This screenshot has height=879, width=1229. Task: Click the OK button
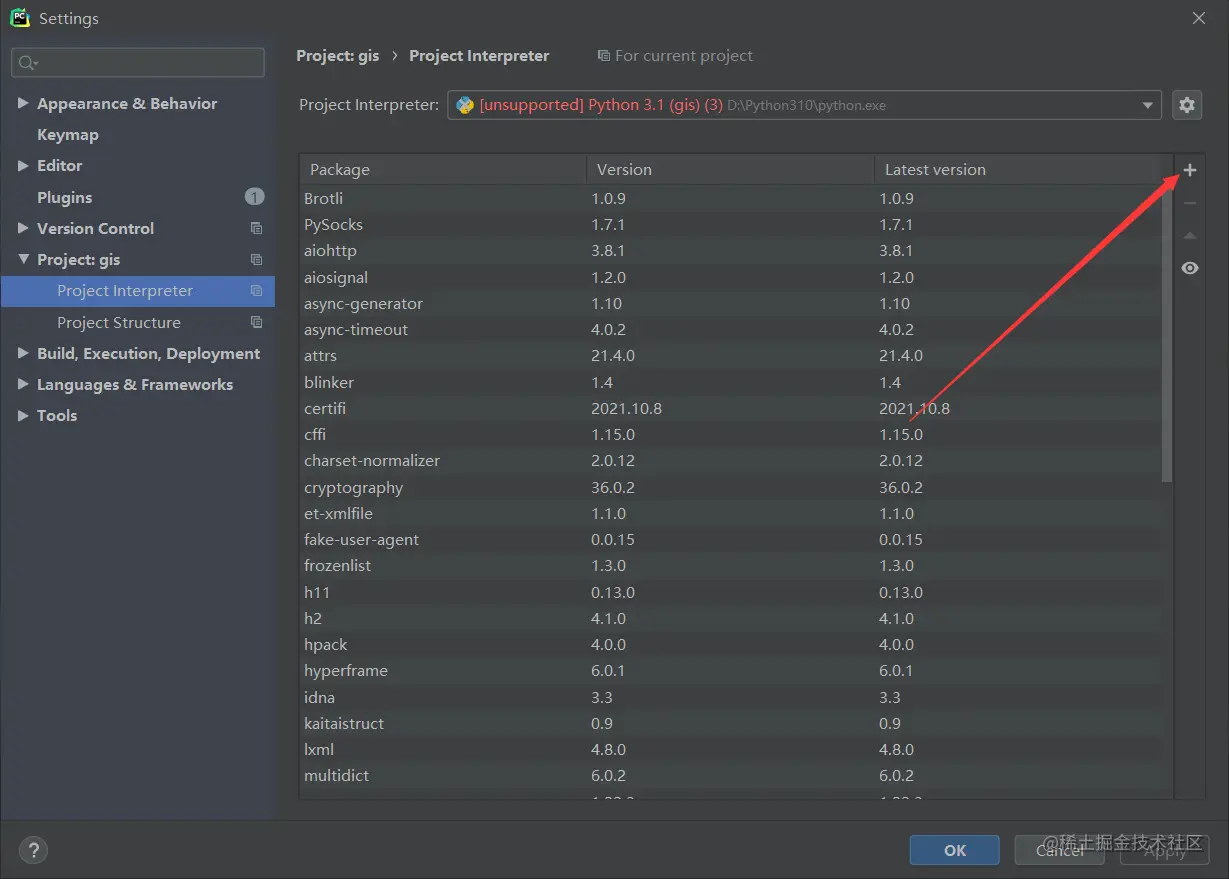[x=954, y=850]
